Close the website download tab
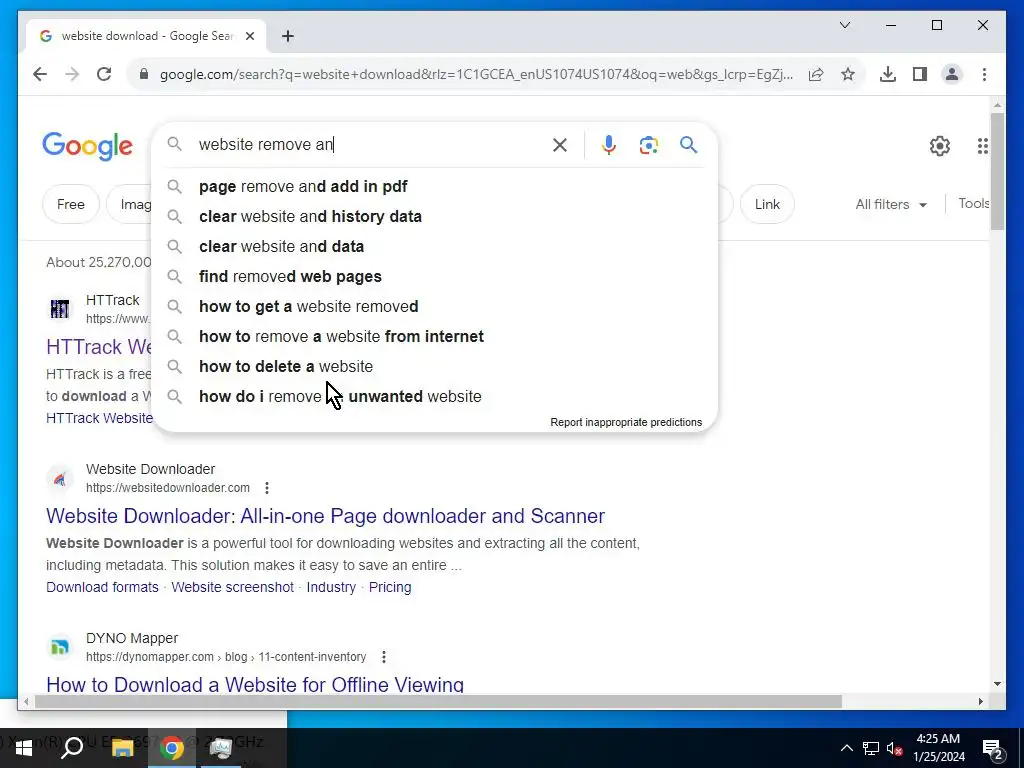 pyautogui.click(x=249, y=36)
